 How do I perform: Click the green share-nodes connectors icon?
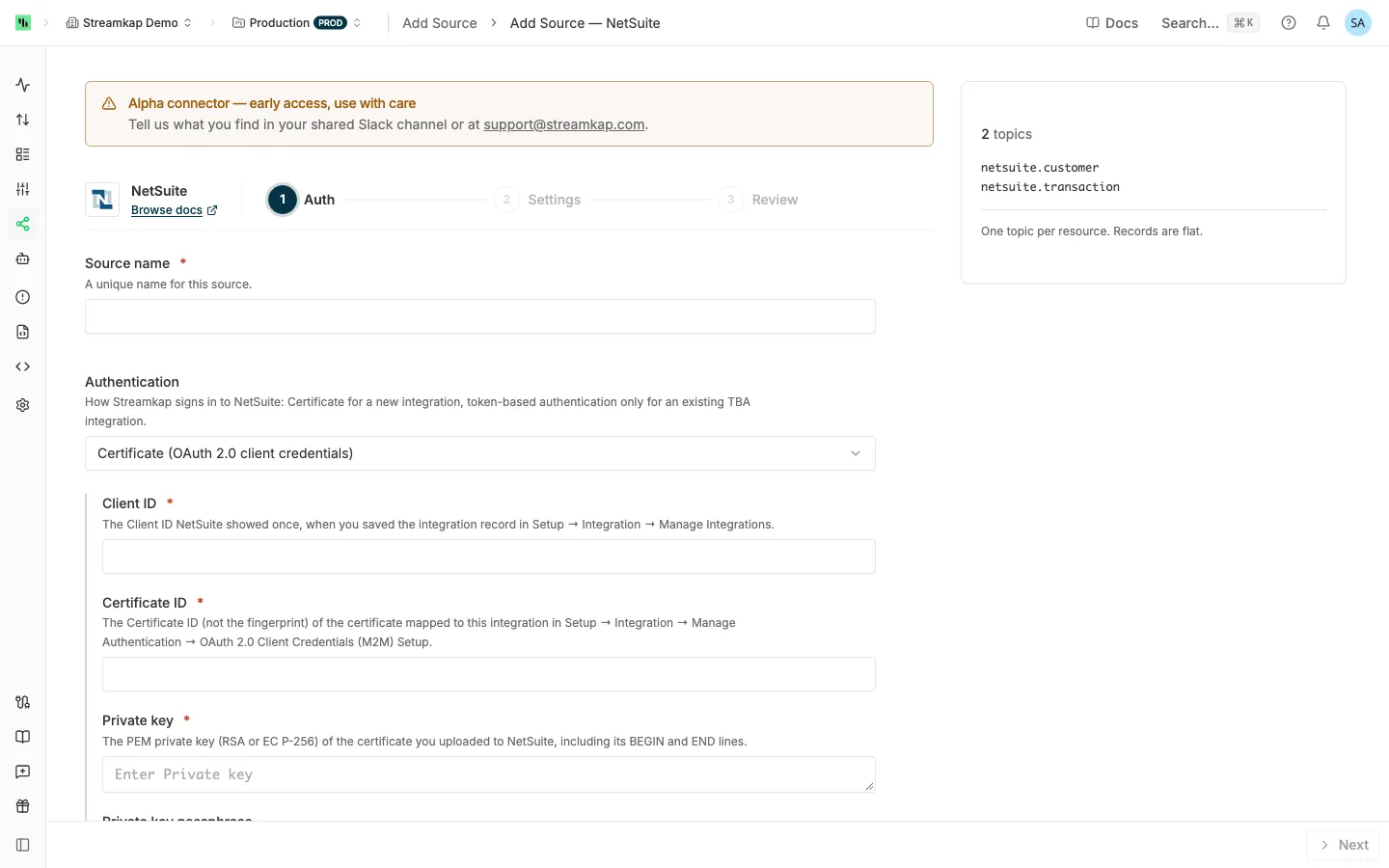click(x=23, y=224)
